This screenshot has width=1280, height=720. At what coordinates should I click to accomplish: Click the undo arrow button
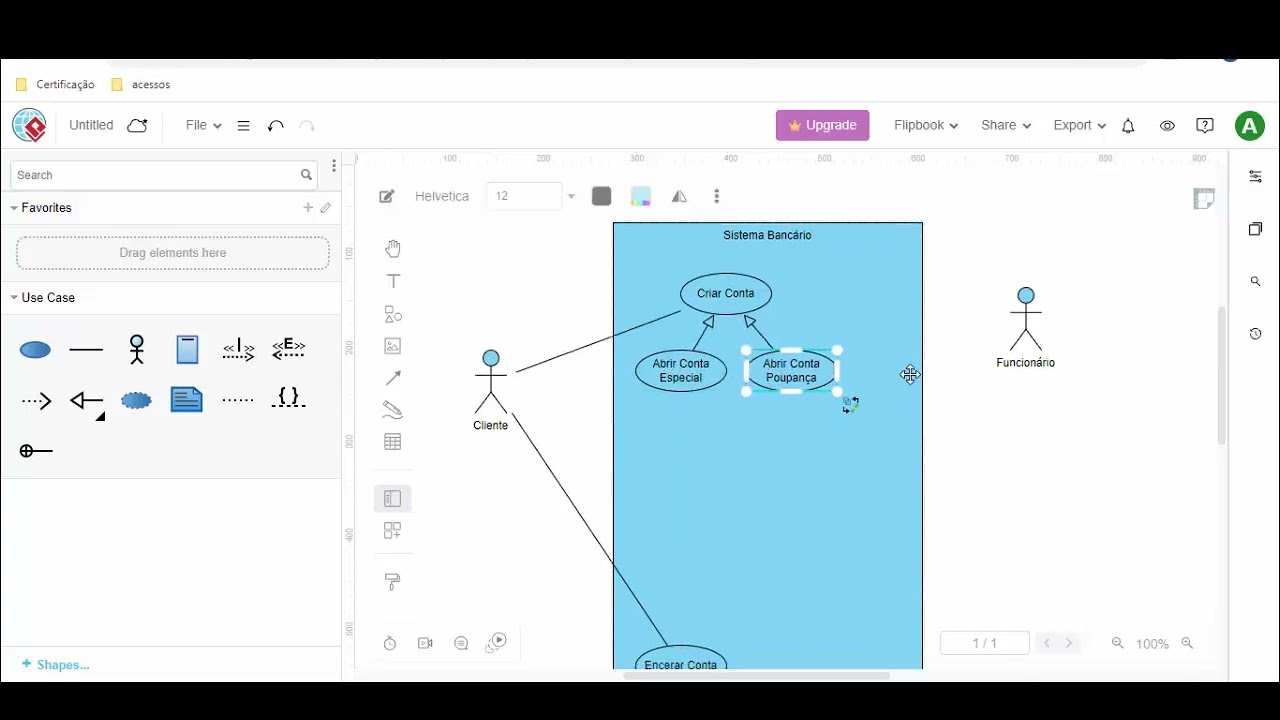(276, 126)
